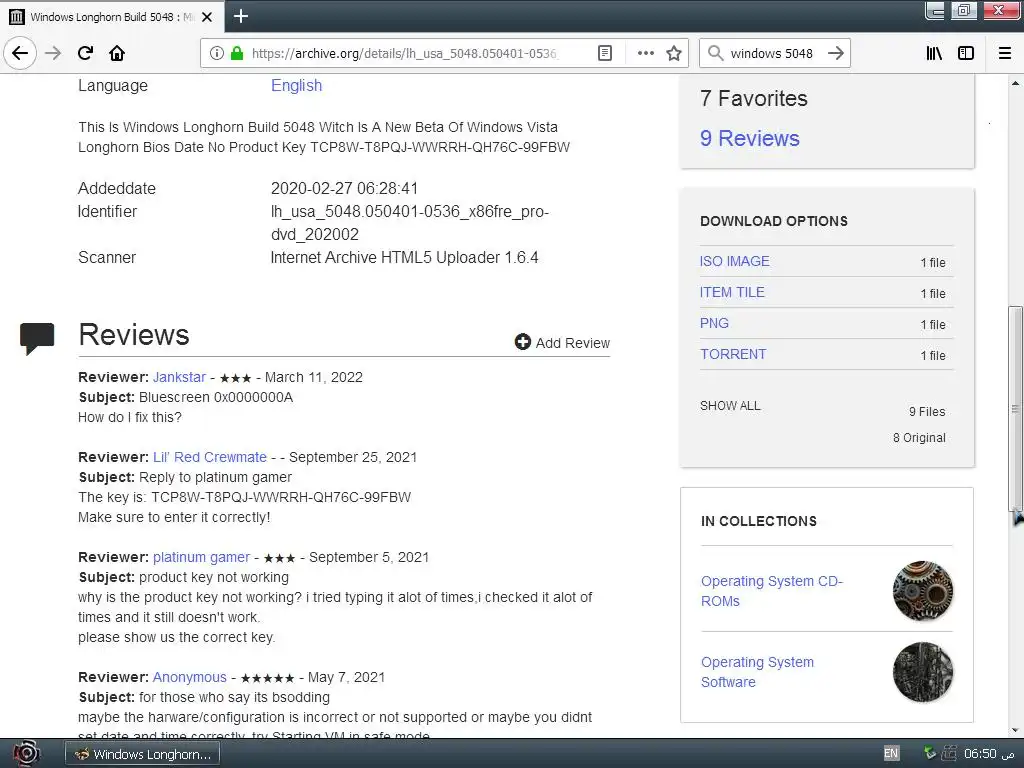
Task: Click the forward navigation arrow
Action: pyautogui.click(x=53, y=53)
